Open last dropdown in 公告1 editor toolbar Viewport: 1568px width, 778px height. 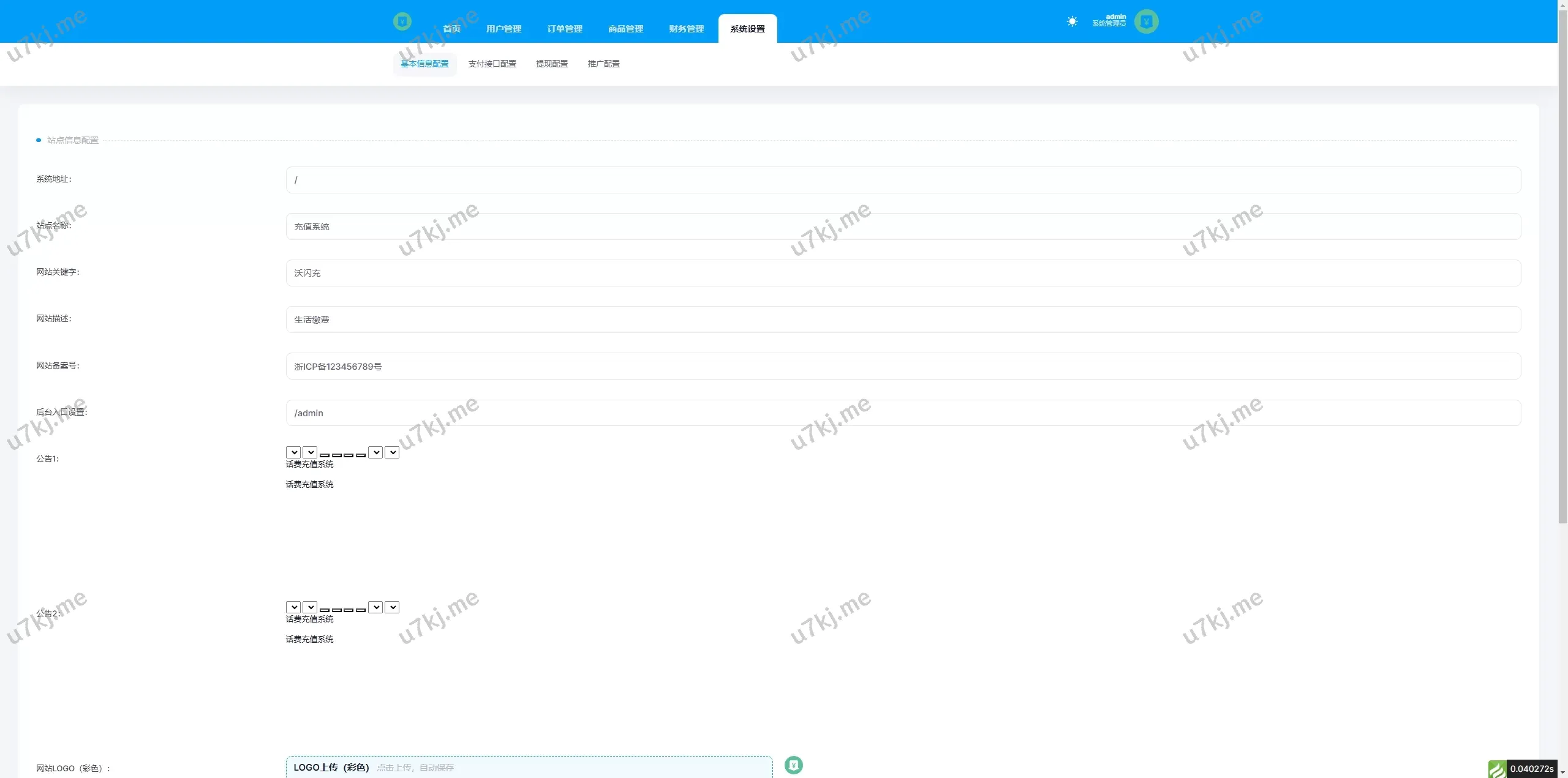[392, 452]
